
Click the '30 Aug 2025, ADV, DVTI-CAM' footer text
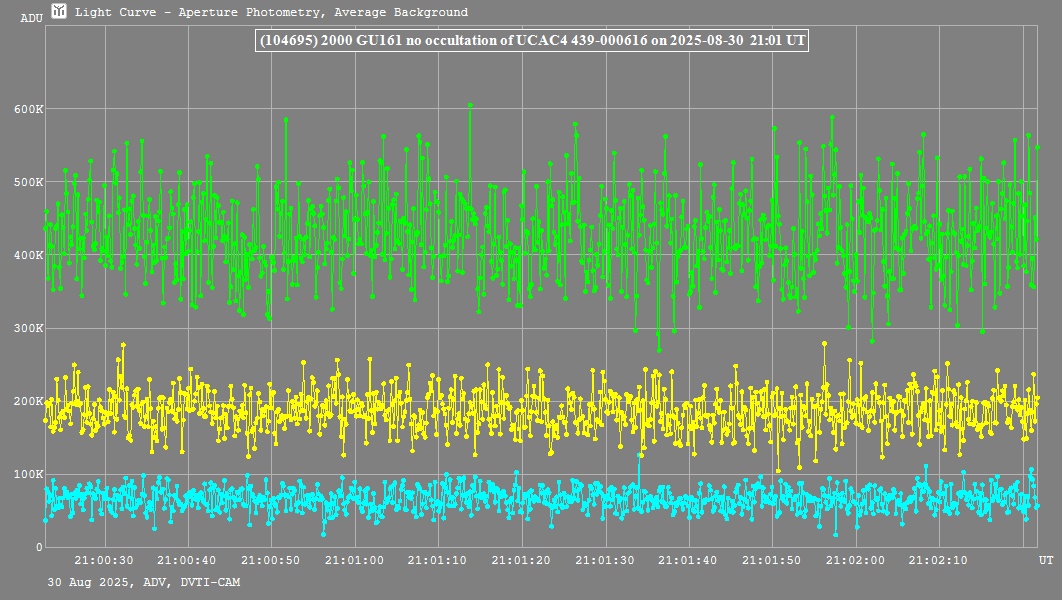tap(143, 582)
